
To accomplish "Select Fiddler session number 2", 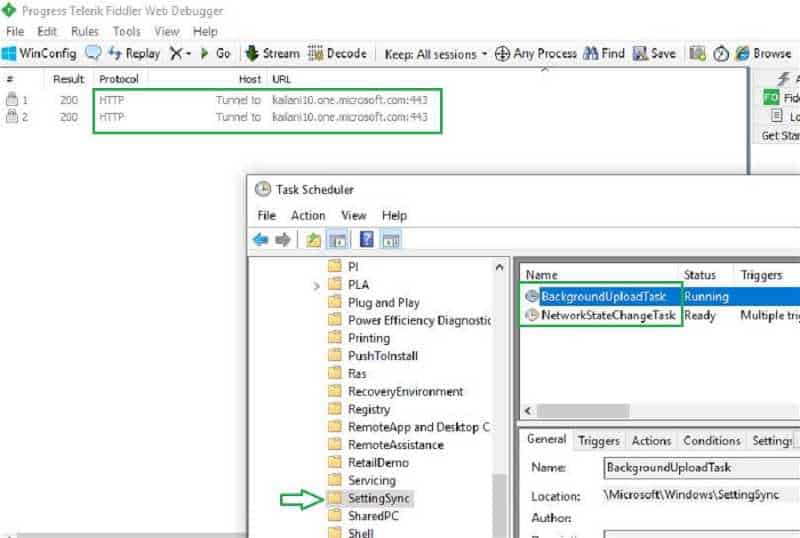I will (218, 117).
